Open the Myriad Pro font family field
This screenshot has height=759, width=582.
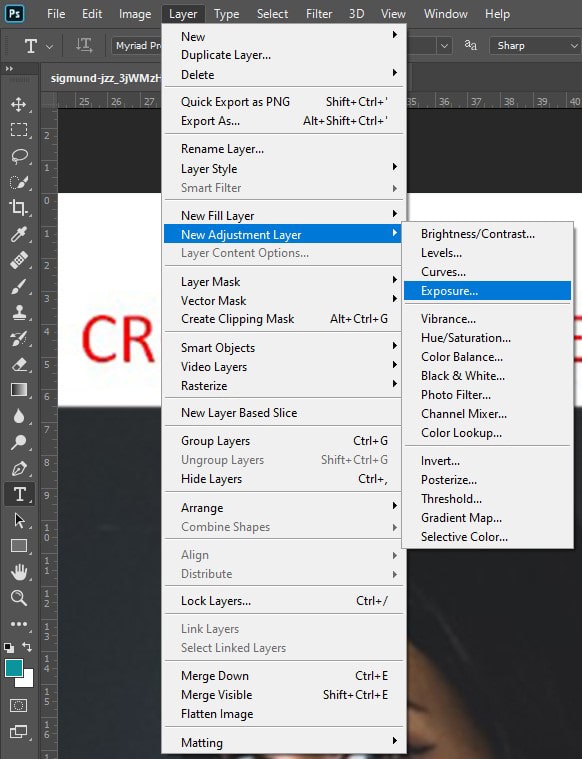pyautogui.click(x=138, y=46)
